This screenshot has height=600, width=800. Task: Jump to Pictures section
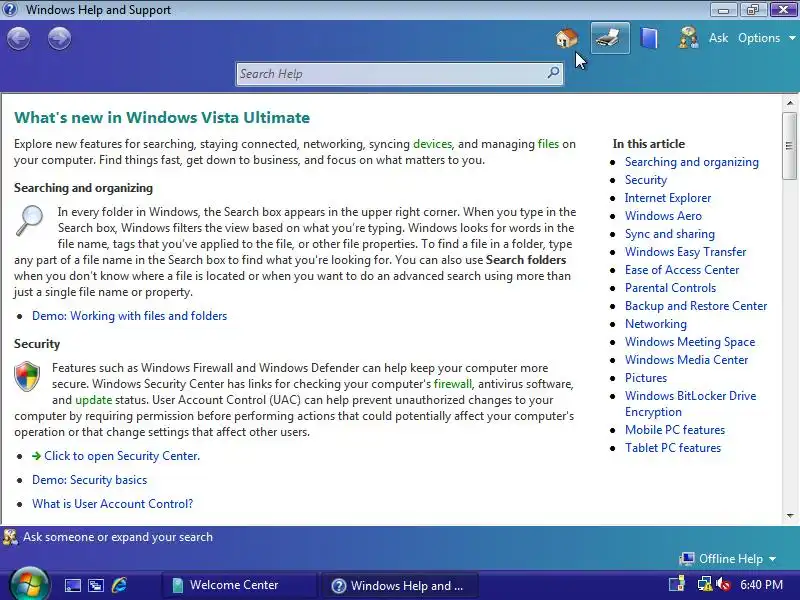coord(646,378)
